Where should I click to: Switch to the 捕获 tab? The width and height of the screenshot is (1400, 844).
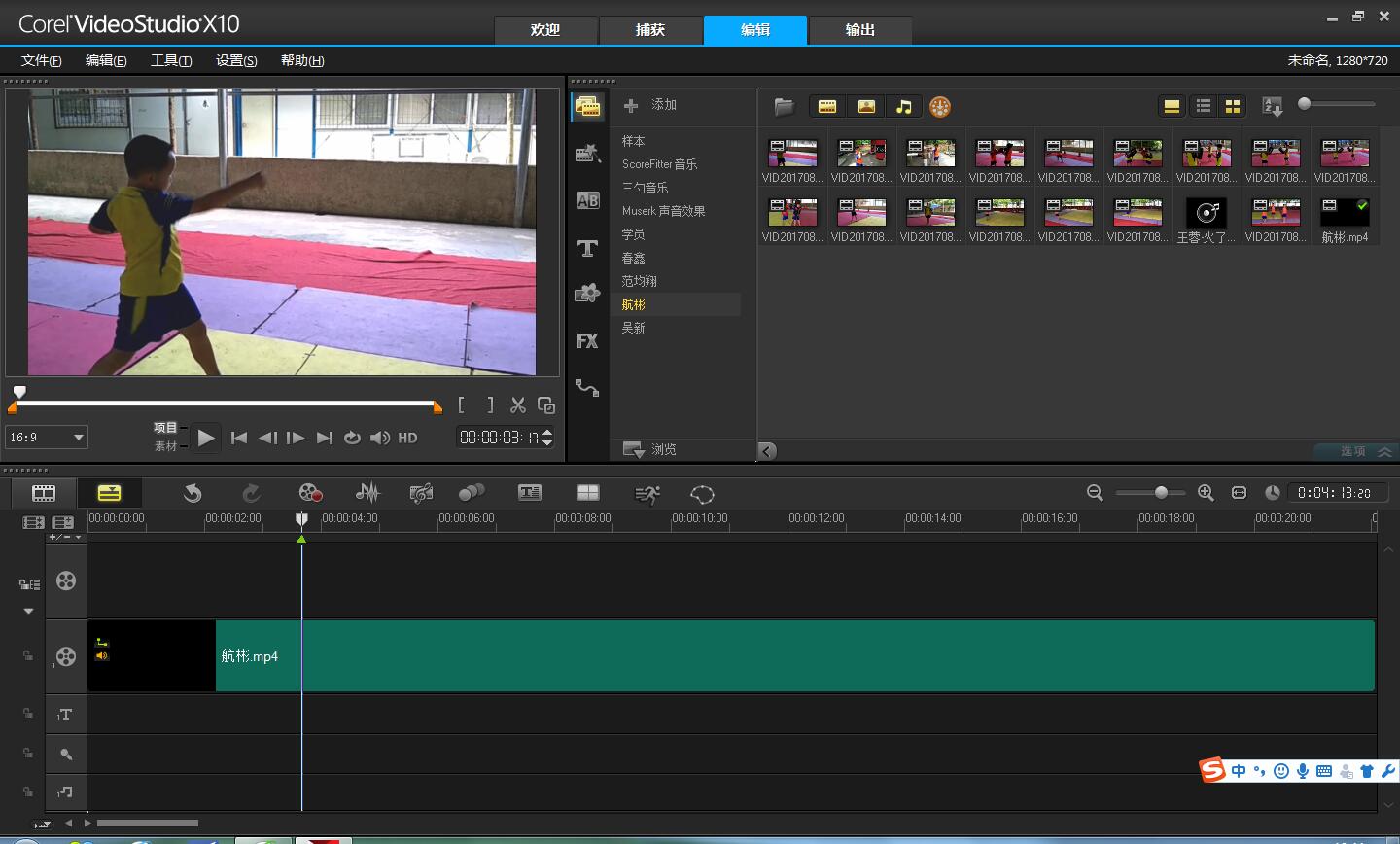click(x=650, y=30)
